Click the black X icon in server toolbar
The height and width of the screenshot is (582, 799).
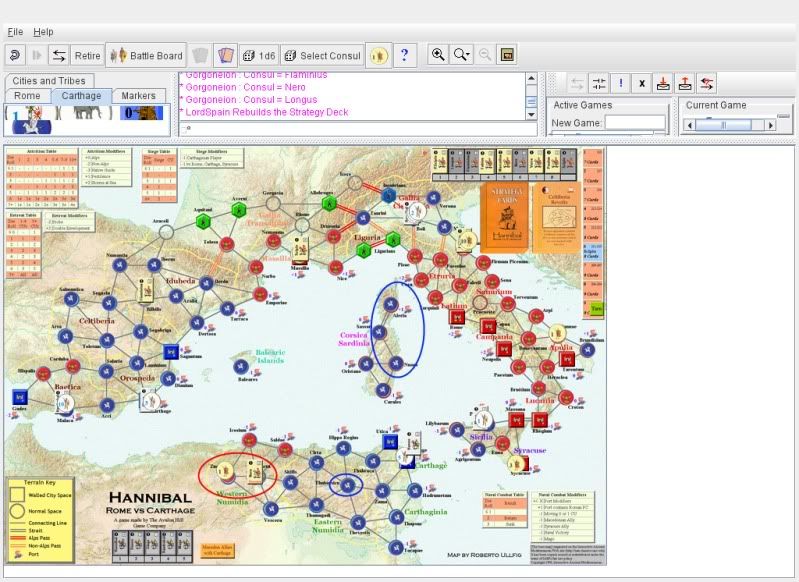coord(642,83)
